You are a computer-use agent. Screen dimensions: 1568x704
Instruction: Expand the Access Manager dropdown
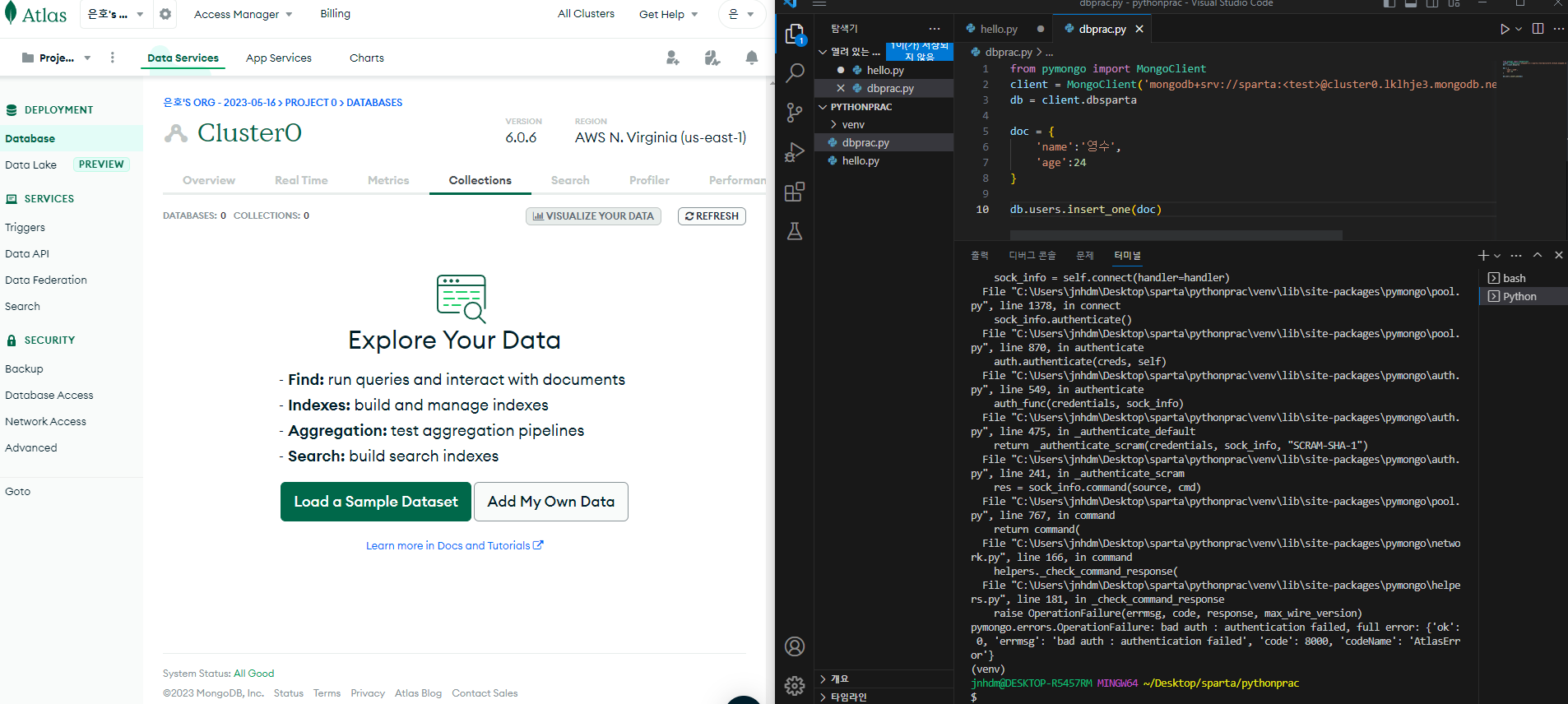pos(244,14)
